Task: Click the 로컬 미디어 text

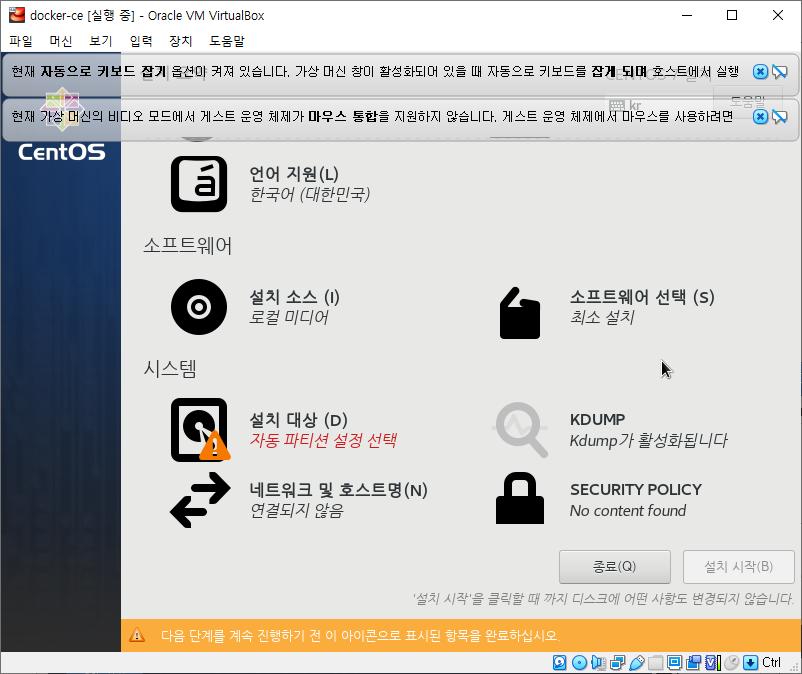Action: (288, 318)
